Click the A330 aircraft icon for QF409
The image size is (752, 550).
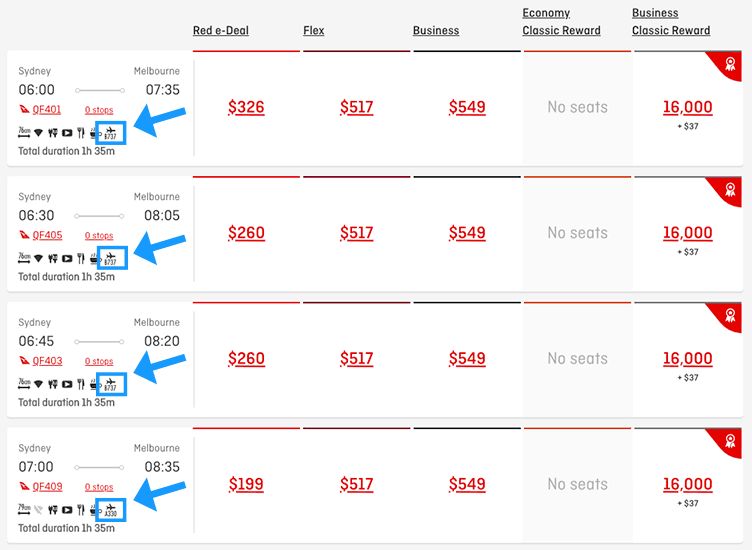pos(110,509)
